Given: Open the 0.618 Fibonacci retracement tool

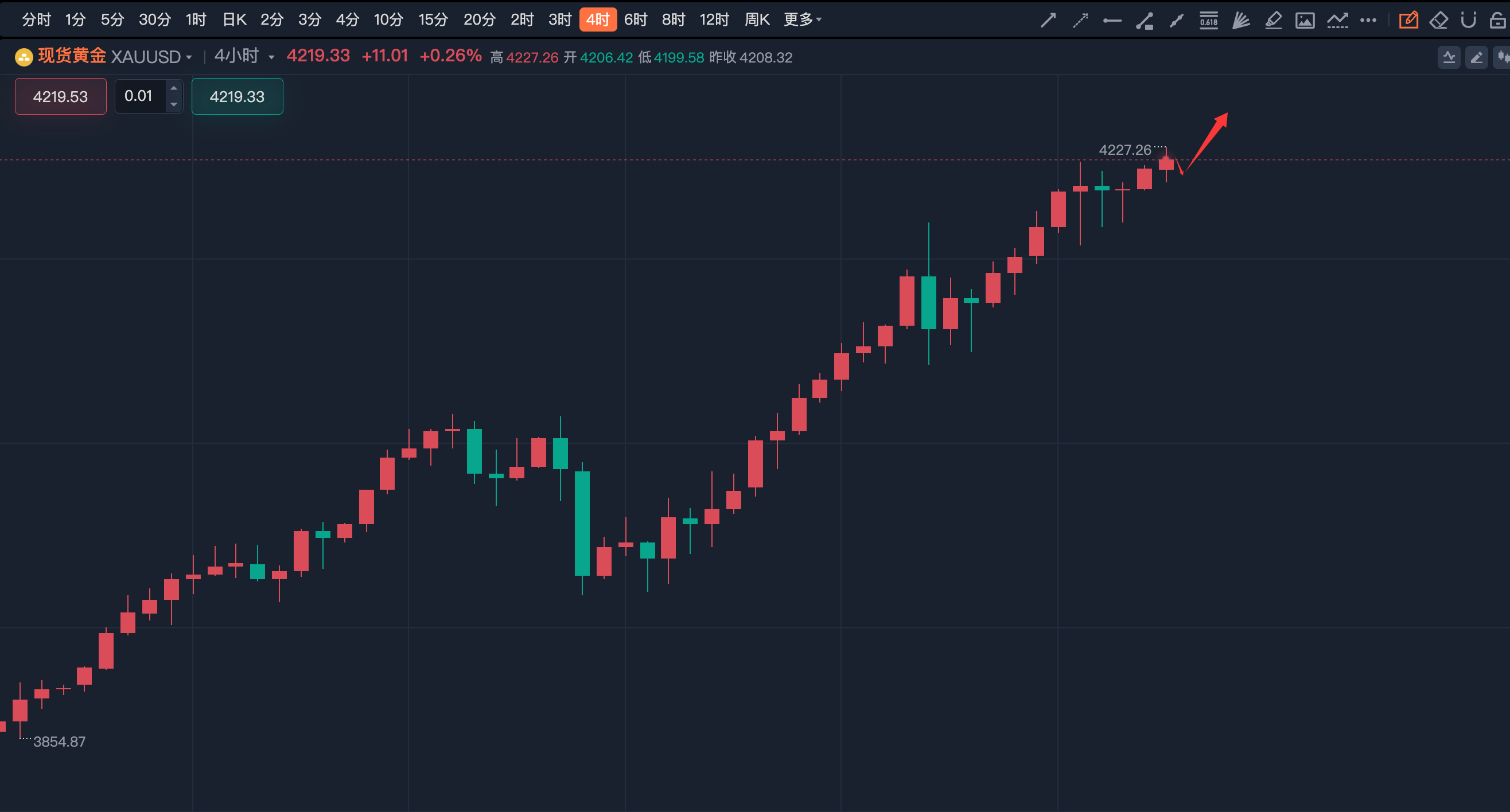Looking at the screenshot, I should tap(1209, 21).
